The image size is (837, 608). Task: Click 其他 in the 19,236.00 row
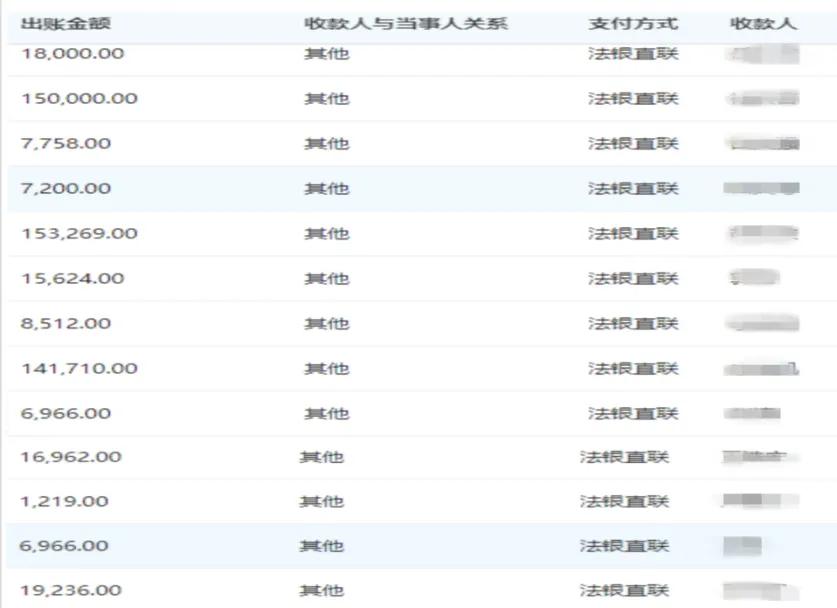pos(321,590)
